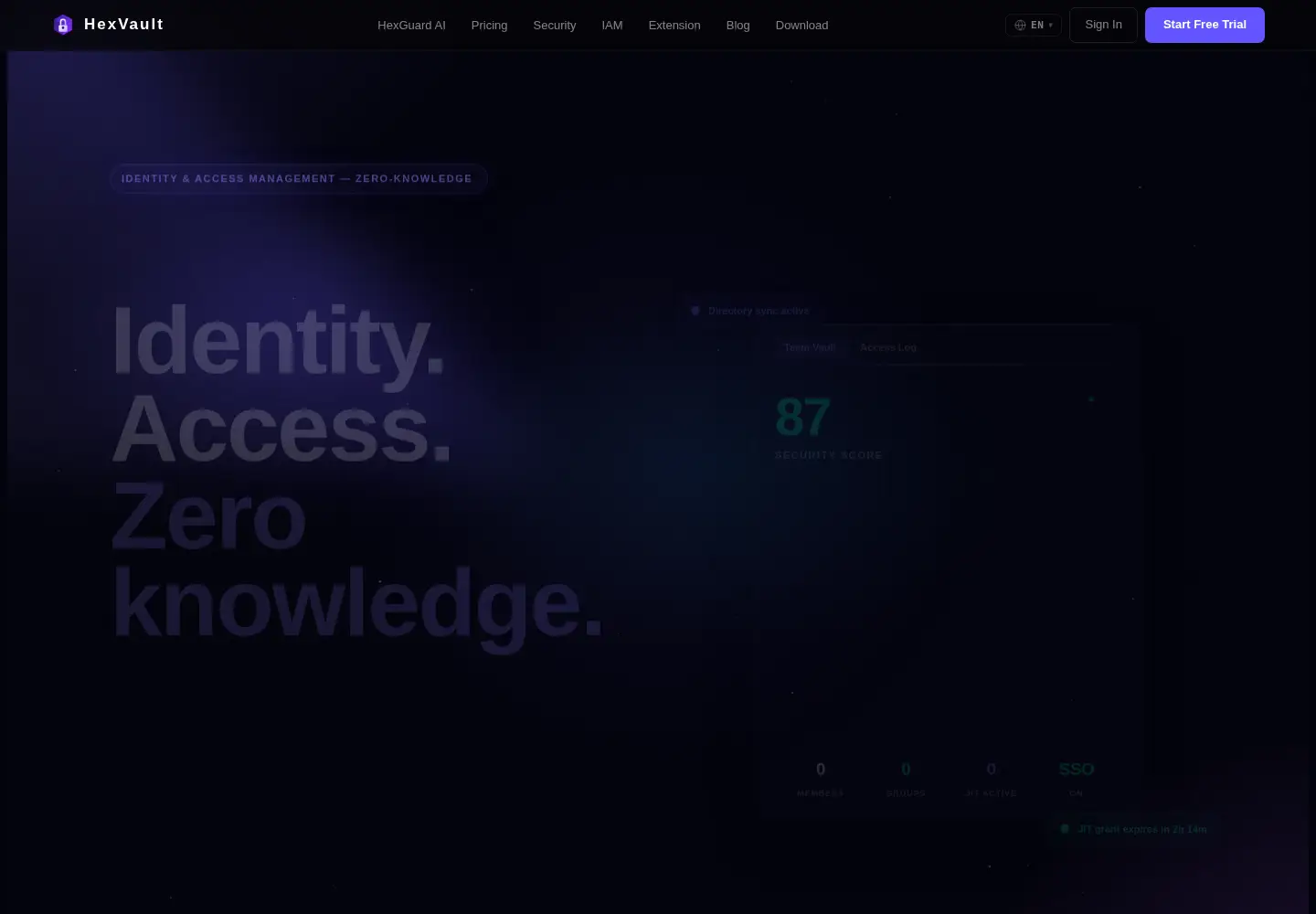Screen dimensions: 1316x914
Task: Click the HexVault lock logo icon
Action: [63, 25]
